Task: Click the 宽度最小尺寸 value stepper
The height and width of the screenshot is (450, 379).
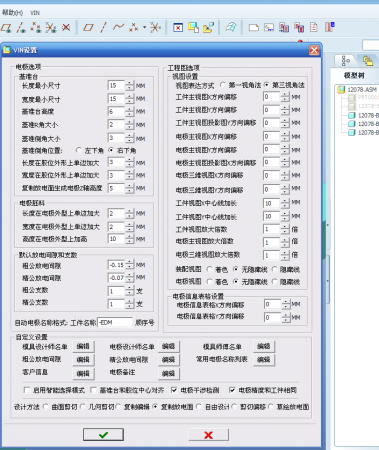Action: pos(130,99)
